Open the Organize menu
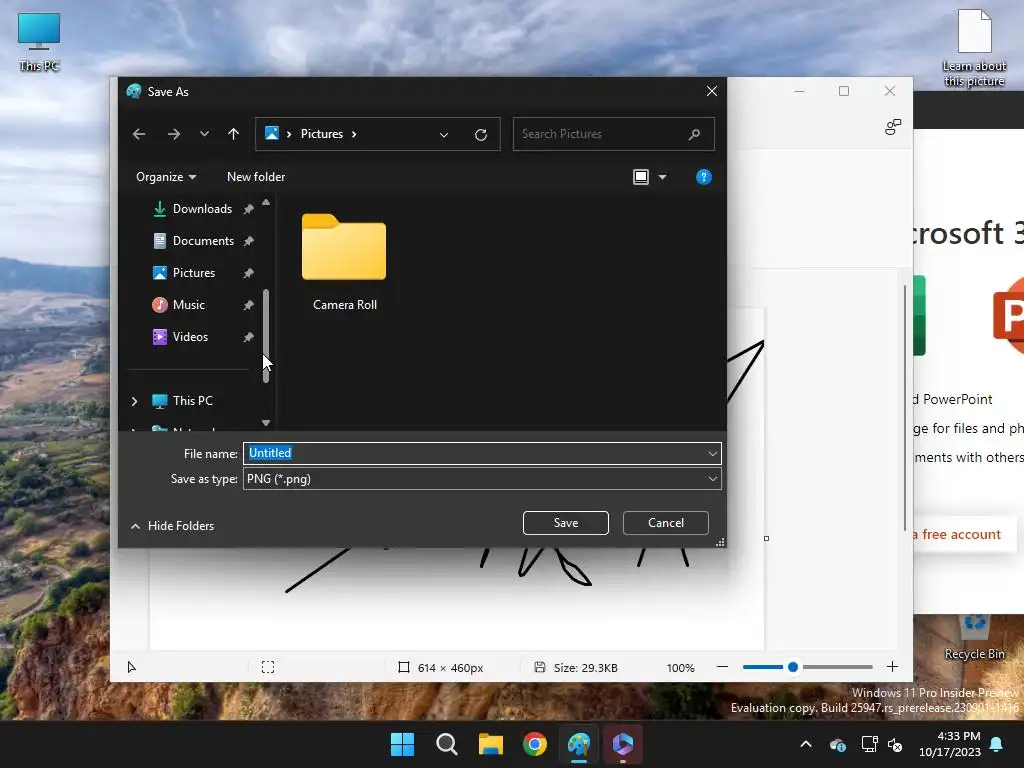Viewport: 1024px width, 768px height. (x=166, y=177)
